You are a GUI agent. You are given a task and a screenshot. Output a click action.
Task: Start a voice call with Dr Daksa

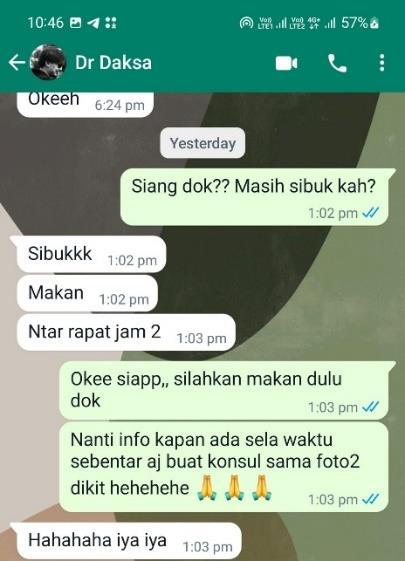337,63
